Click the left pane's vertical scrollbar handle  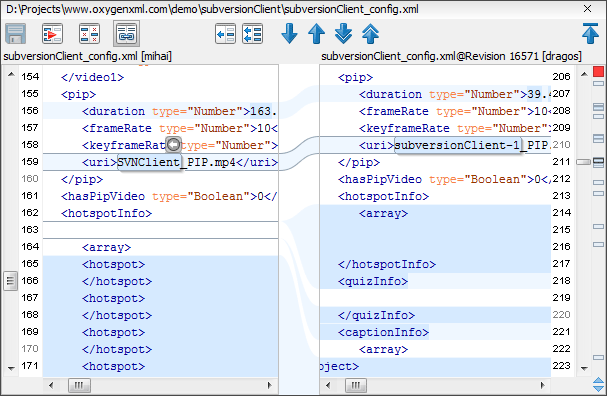10,281
